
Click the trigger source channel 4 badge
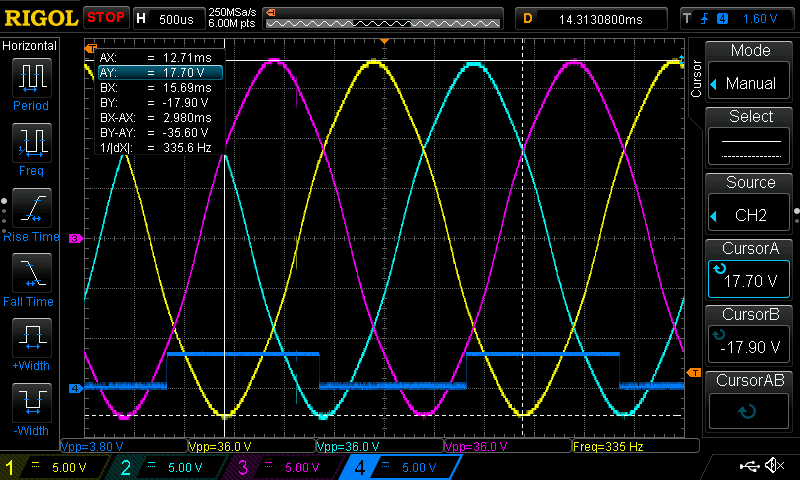click(x=722, y=19)
